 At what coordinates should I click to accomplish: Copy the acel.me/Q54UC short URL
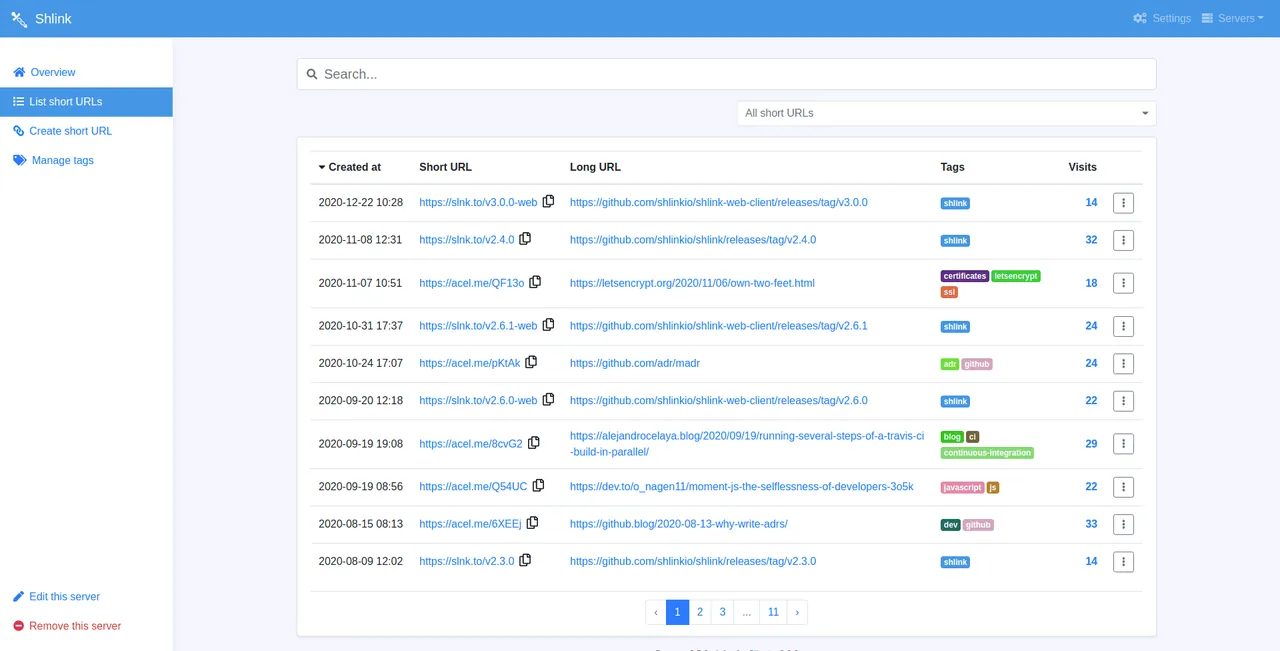[538, 486]
